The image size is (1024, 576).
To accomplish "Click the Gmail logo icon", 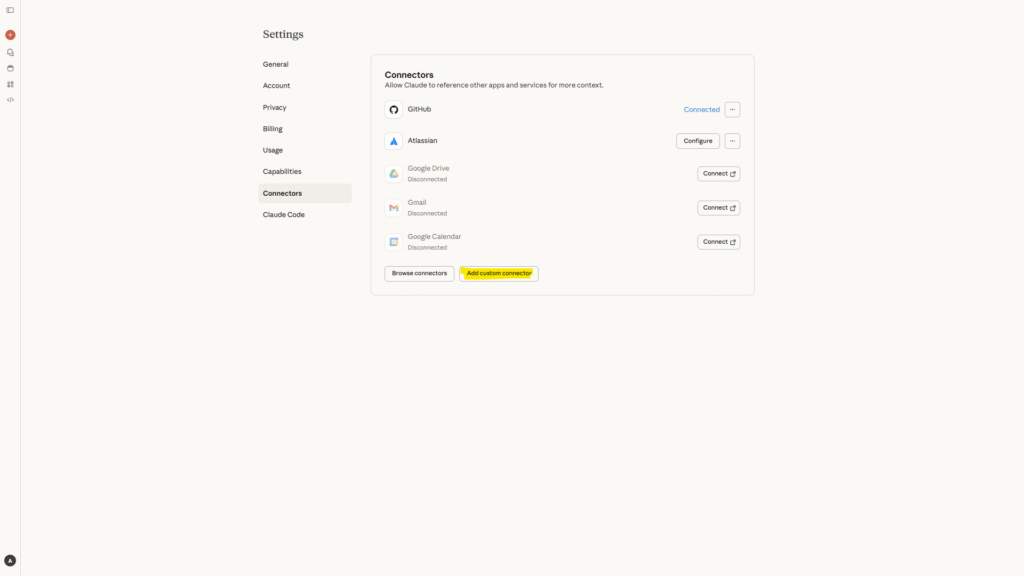I will [394, 208].
